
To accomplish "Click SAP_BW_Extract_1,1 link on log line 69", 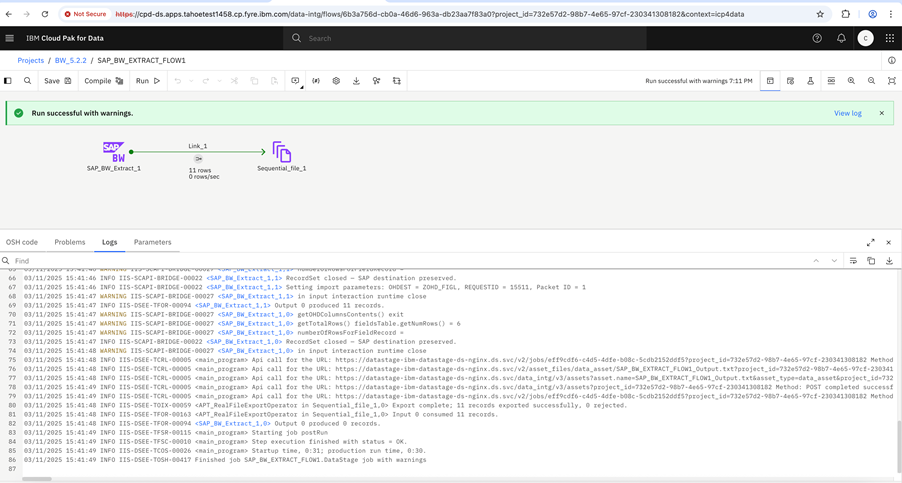I will (x=232, y=305).
